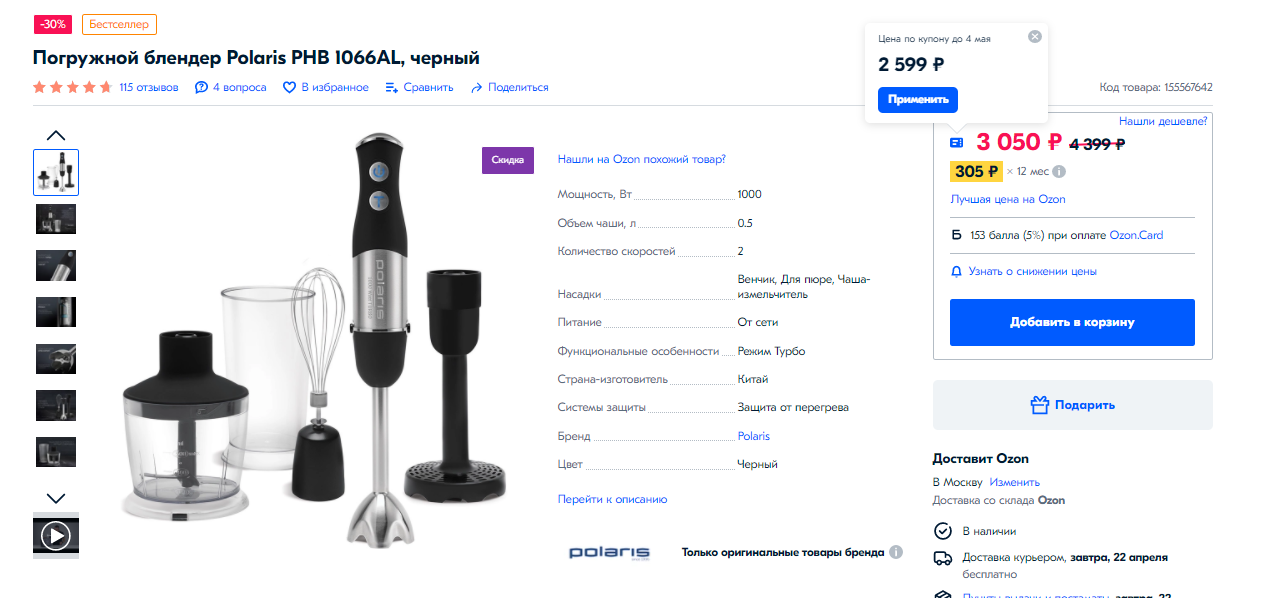Click the Подарить gift button

tap(1072, 405)
